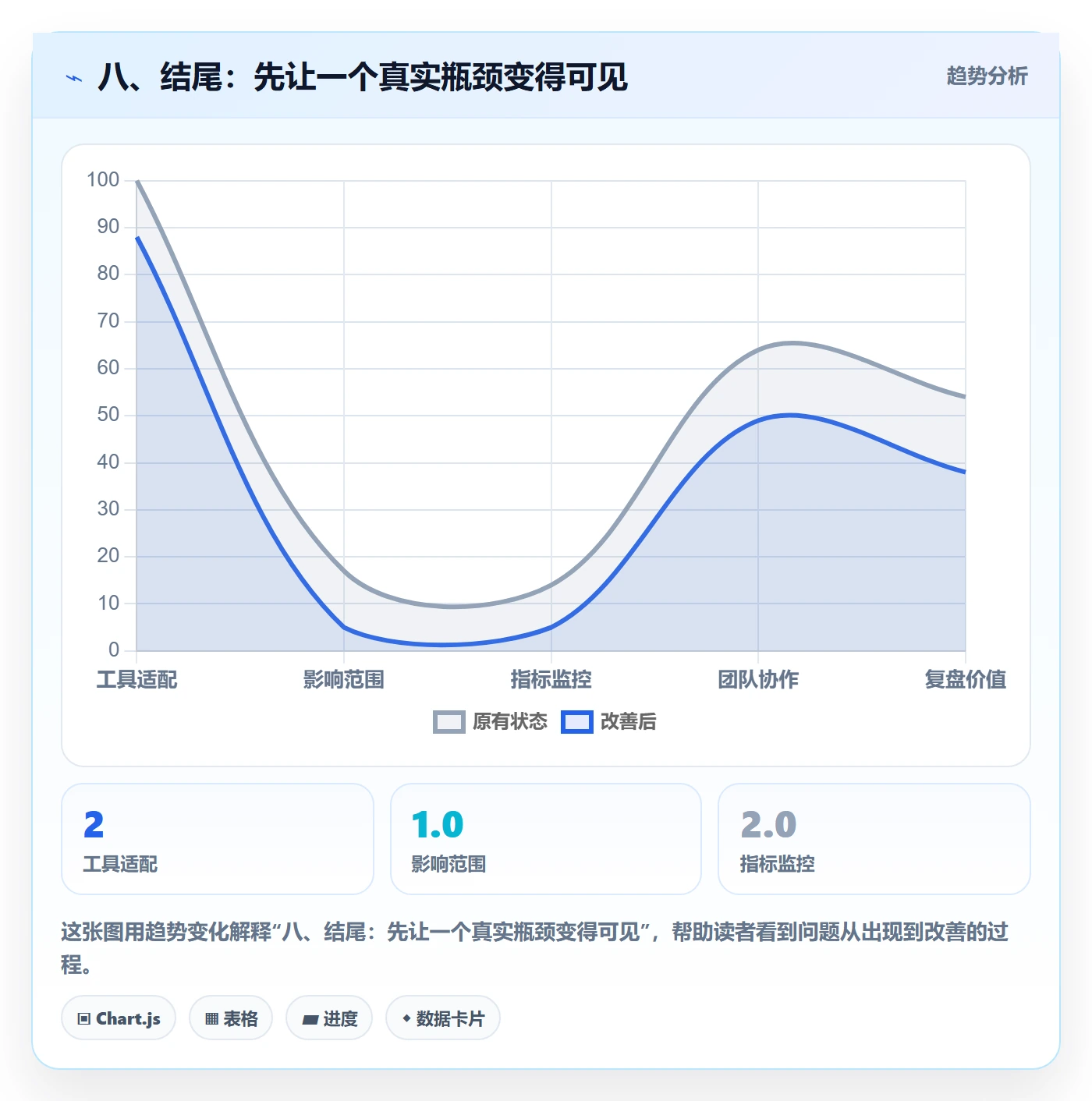The height and width of the screenshot is (1101, 1092).
Task: Click the value 2.0 on 指标监控 card
Action: click(x=768, y=825)
